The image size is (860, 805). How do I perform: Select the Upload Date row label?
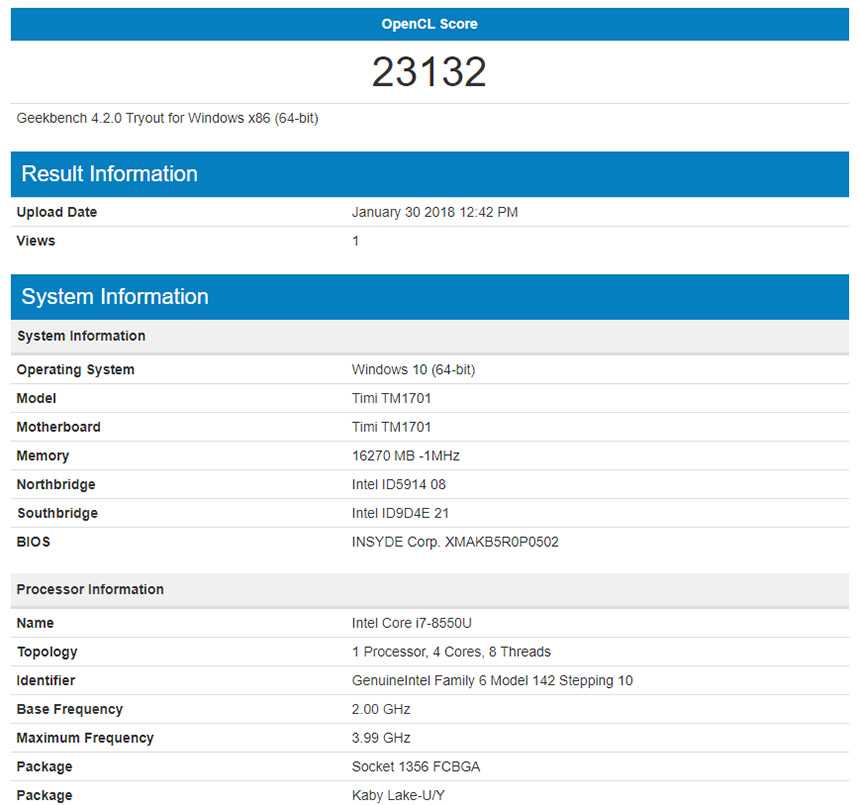[57, 212]
